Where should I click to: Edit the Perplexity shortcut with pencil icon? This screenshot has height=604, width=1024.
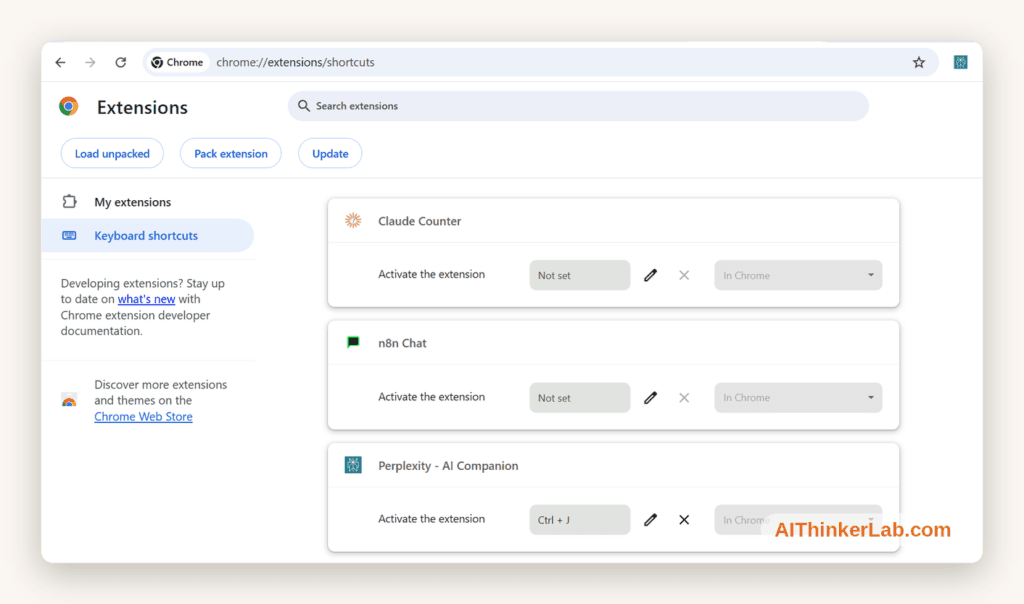pos(650,520)
